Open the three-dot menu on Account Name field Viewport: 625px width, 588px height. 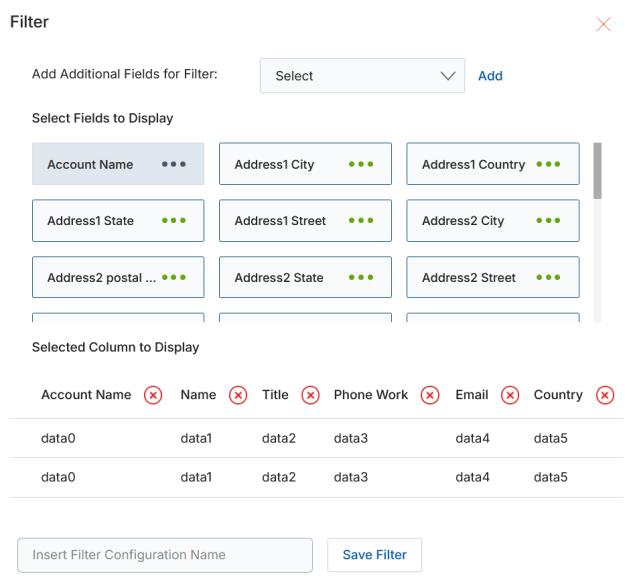(174, 164)
